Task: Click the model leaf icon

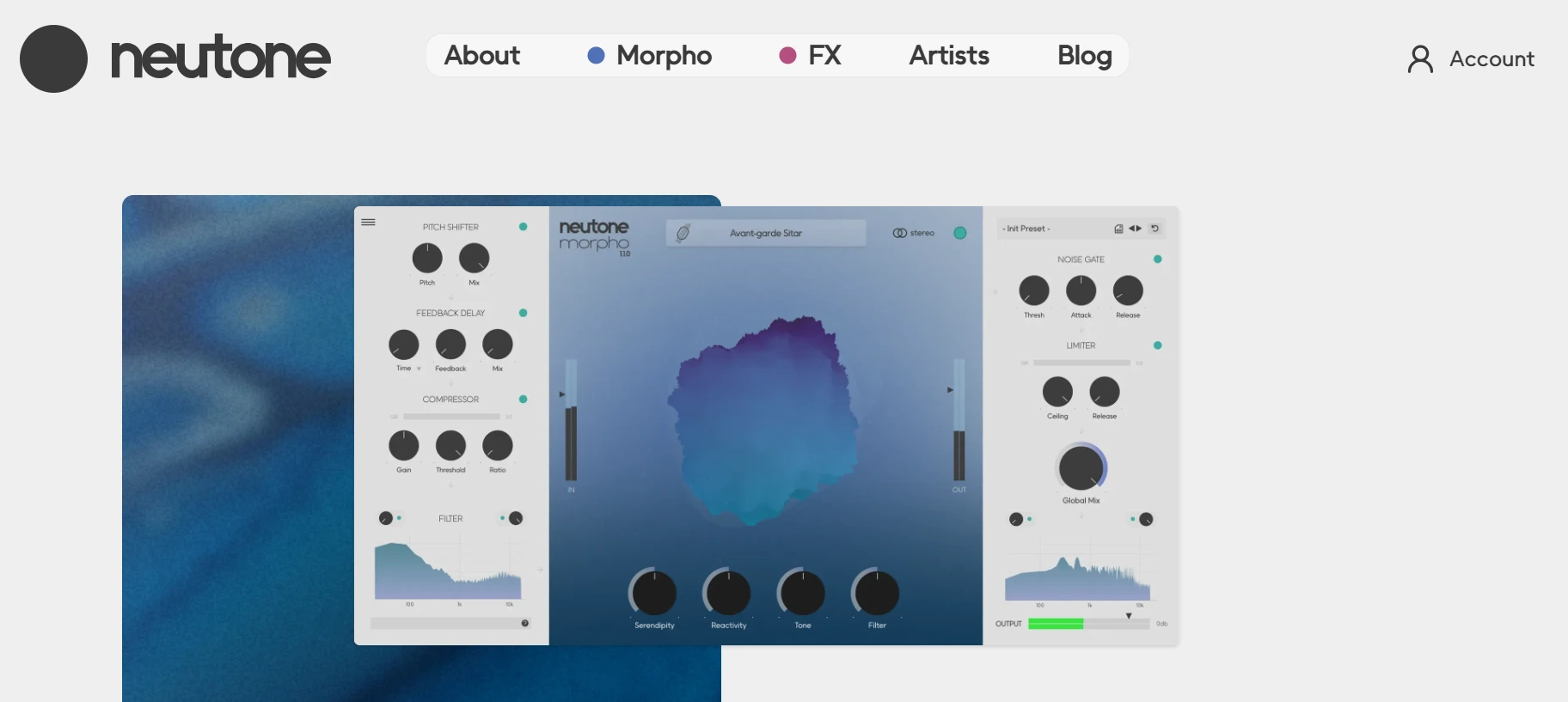Action: 683,233
